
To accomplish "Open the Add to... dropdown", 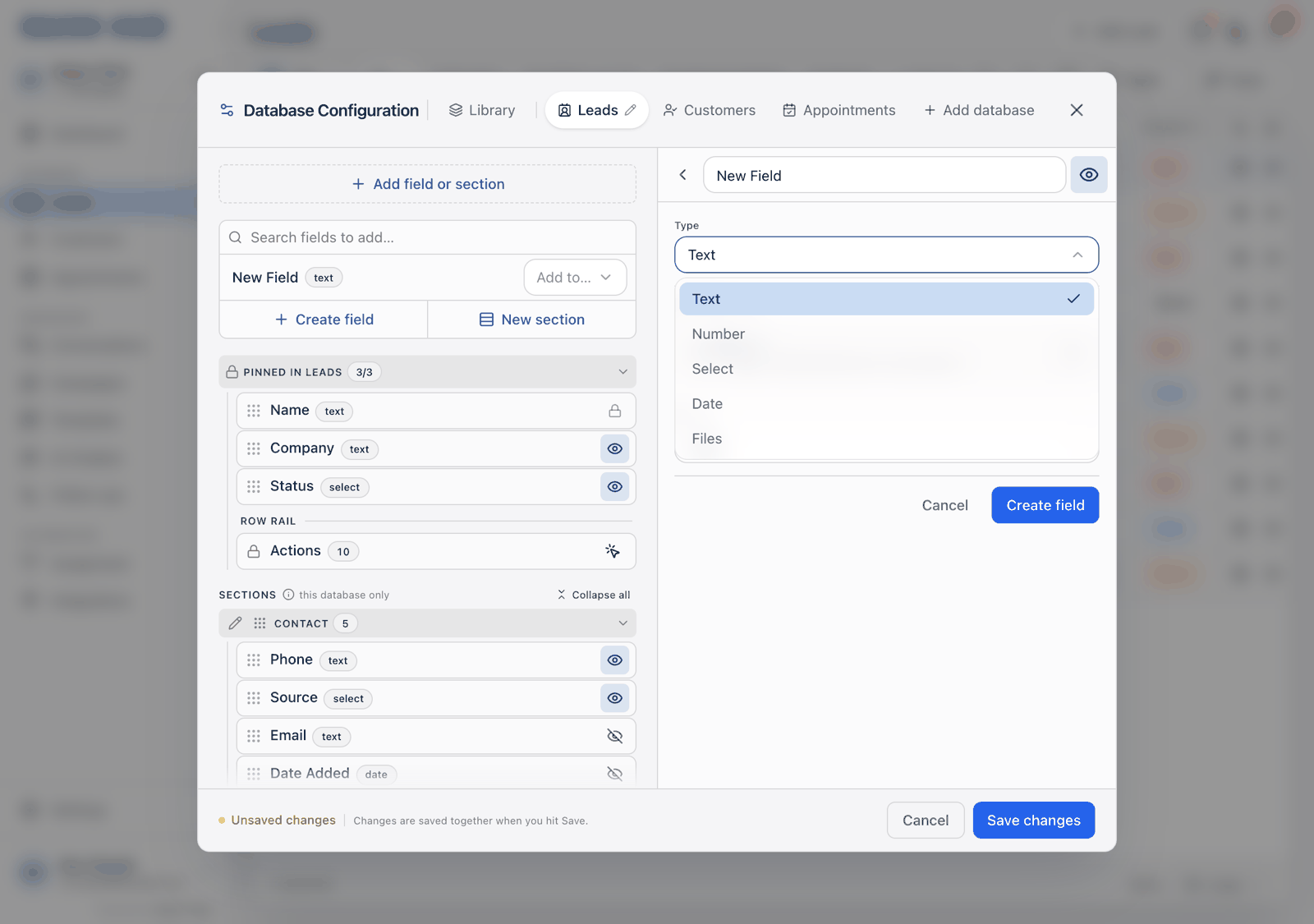I will coord(575,278).
